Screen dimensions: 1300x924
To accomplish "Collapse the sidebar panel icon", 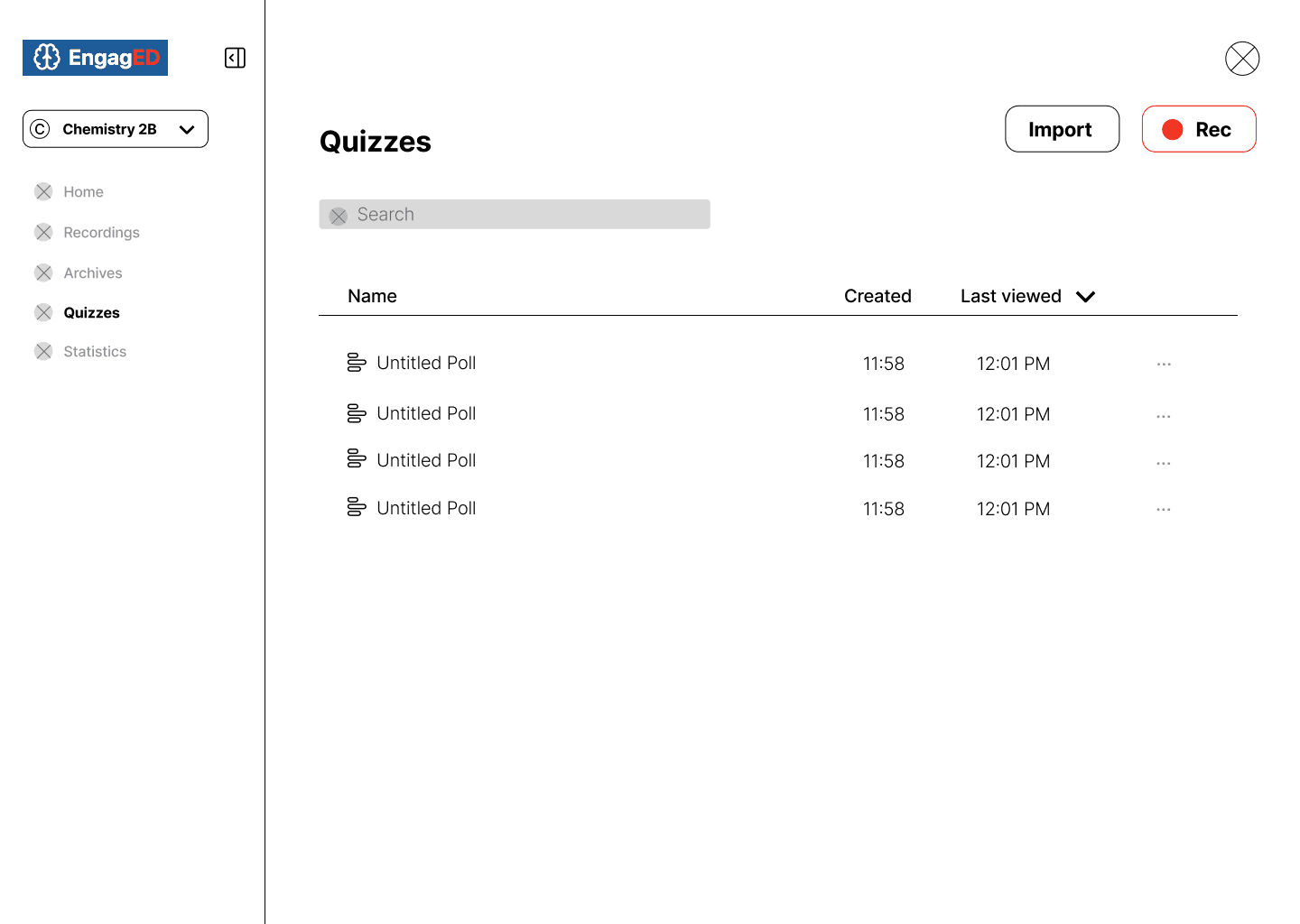I will click(235, 58).
